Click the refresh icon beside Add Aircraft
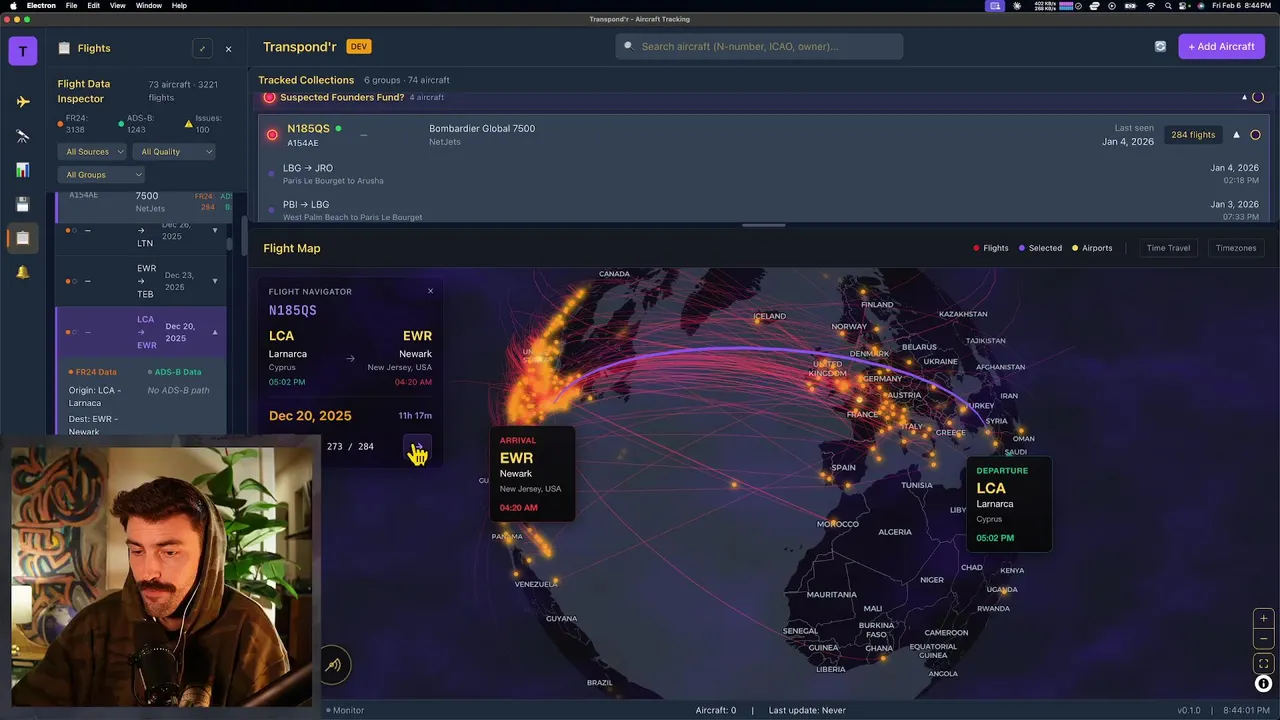1280x720 pixels. [1160, 46]
